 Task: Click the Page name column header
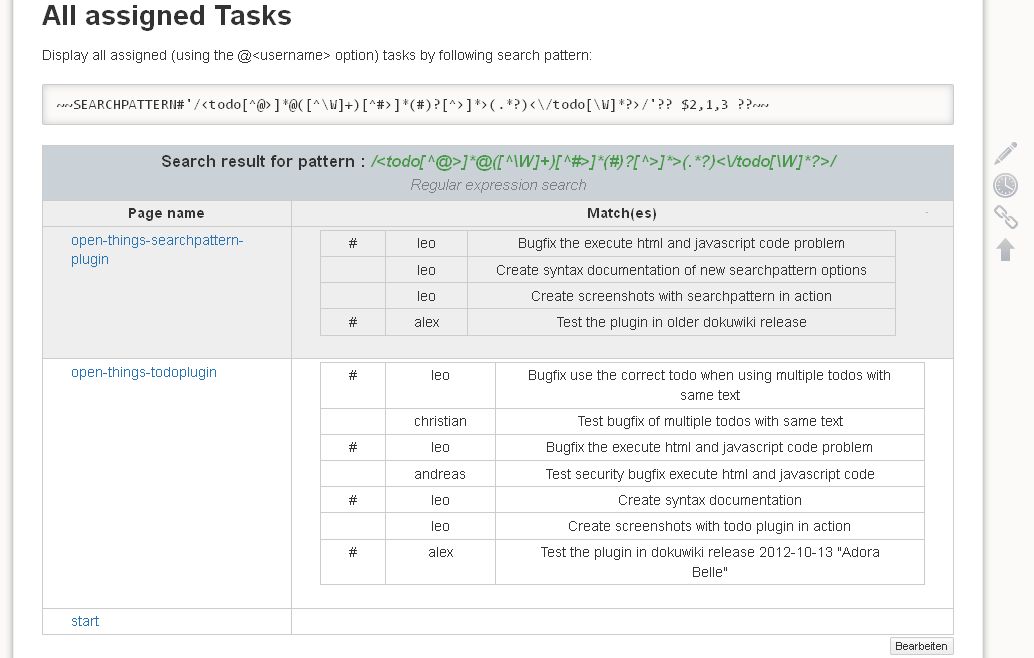166,213
